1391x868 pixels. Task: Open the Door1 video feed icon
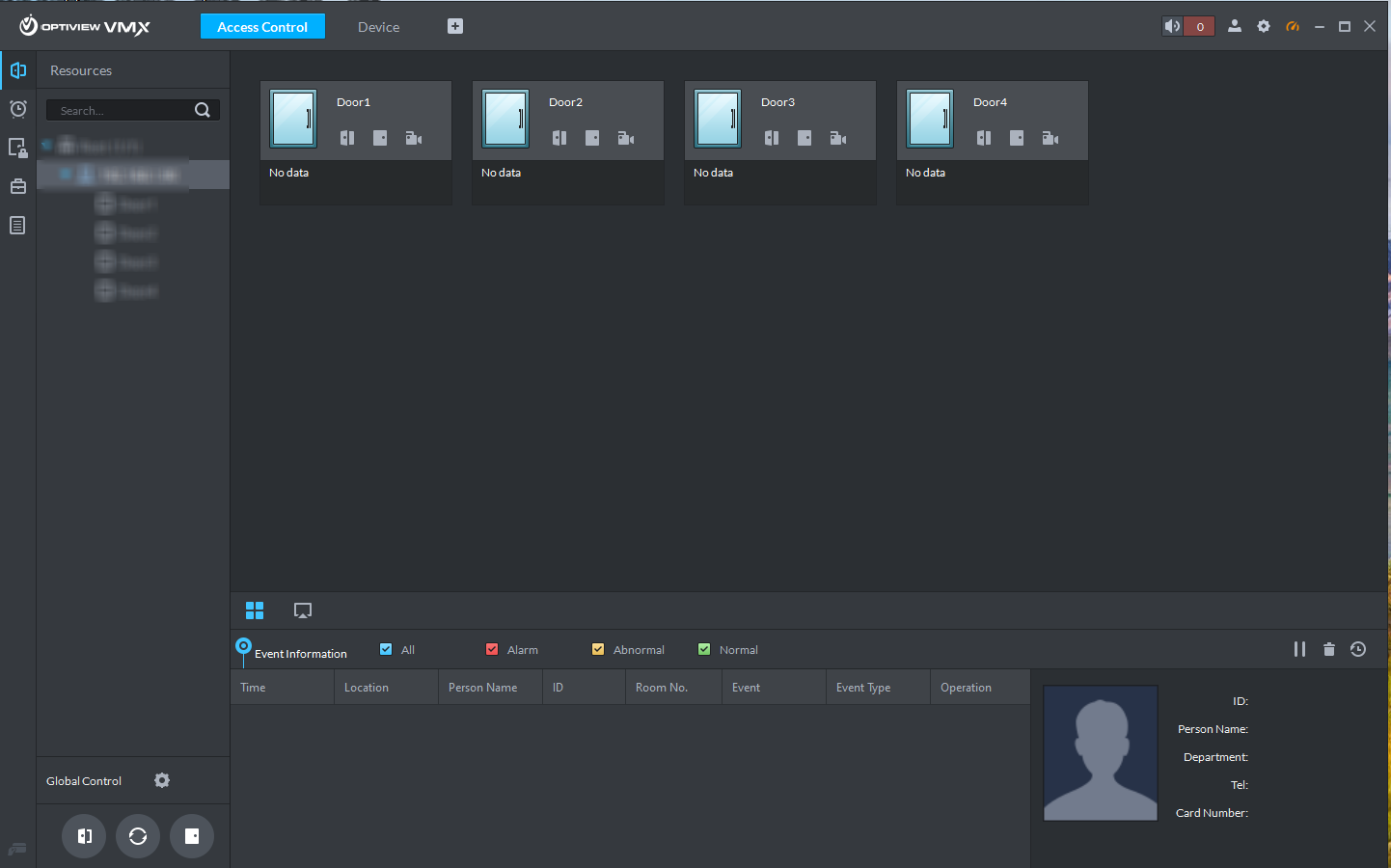click(413, 137)
